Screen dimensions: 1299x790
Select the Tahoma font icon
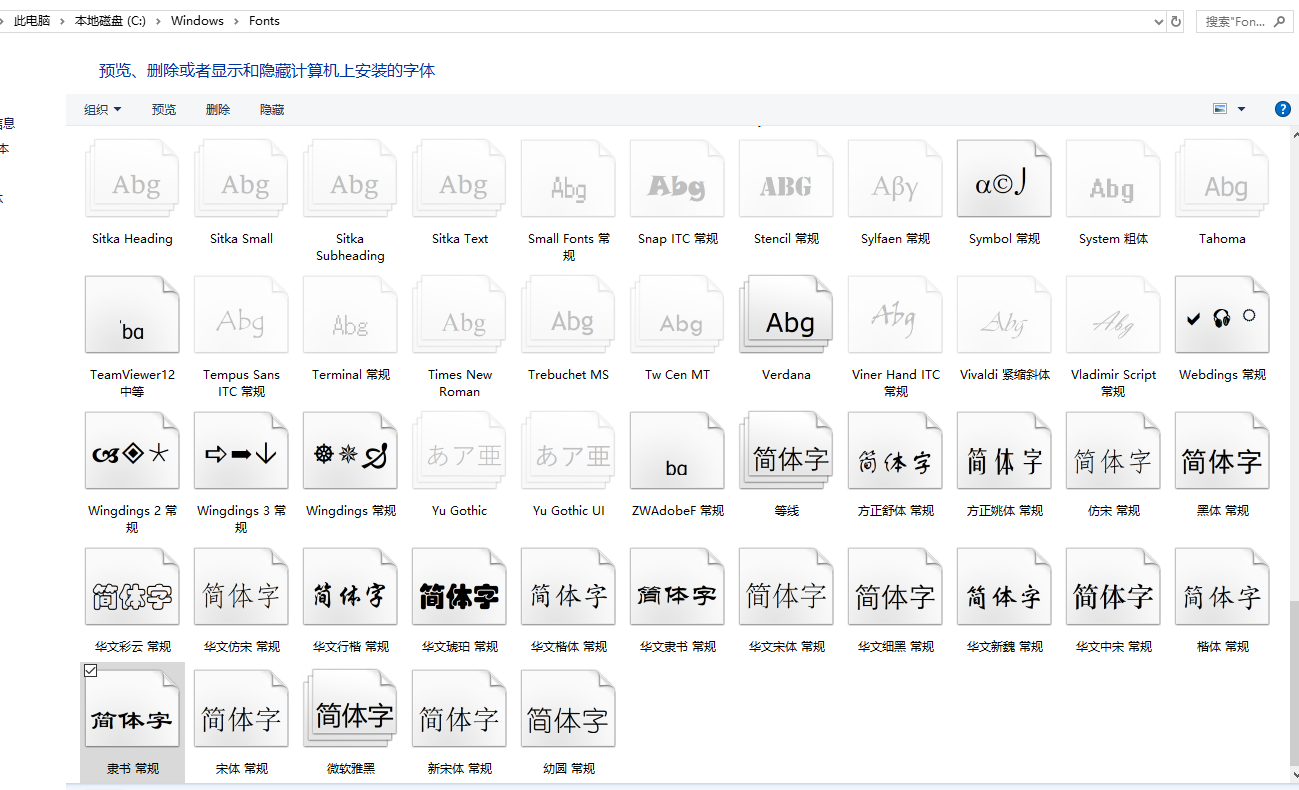1222,178
